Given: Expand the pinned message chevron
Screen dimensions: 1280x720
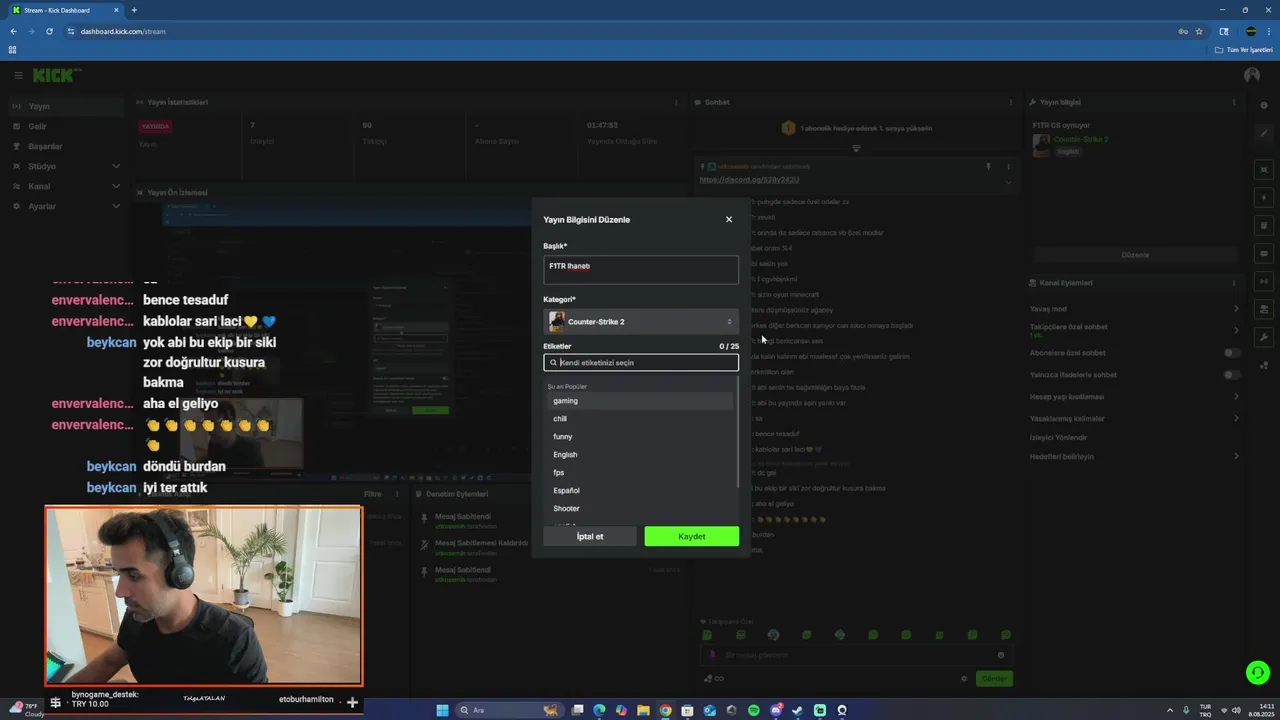Looking at the screenshot, I should tap(1008, 182).
